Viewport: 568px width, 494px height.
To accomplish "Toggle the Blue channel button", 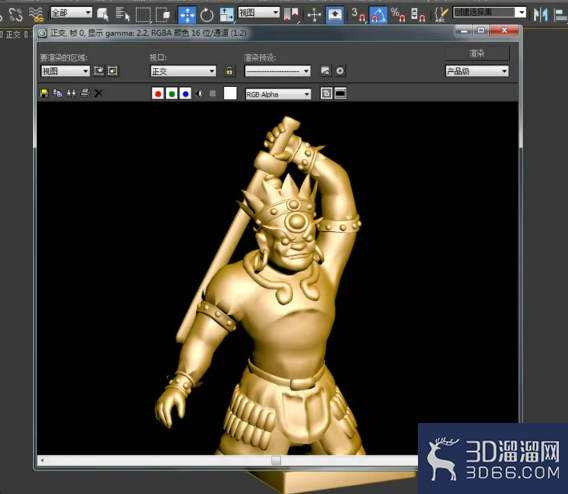I will [185, 94].
